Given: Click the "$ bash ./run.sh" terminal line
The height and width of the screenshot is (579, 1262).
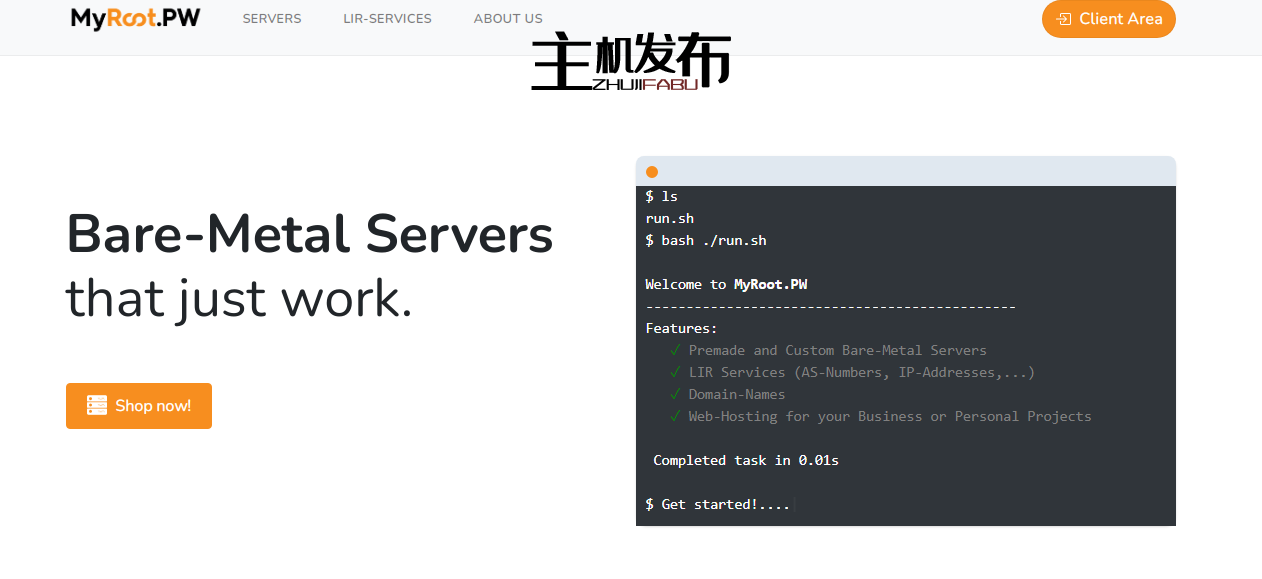Looking at the screenshot, I should tap(706, 240).
